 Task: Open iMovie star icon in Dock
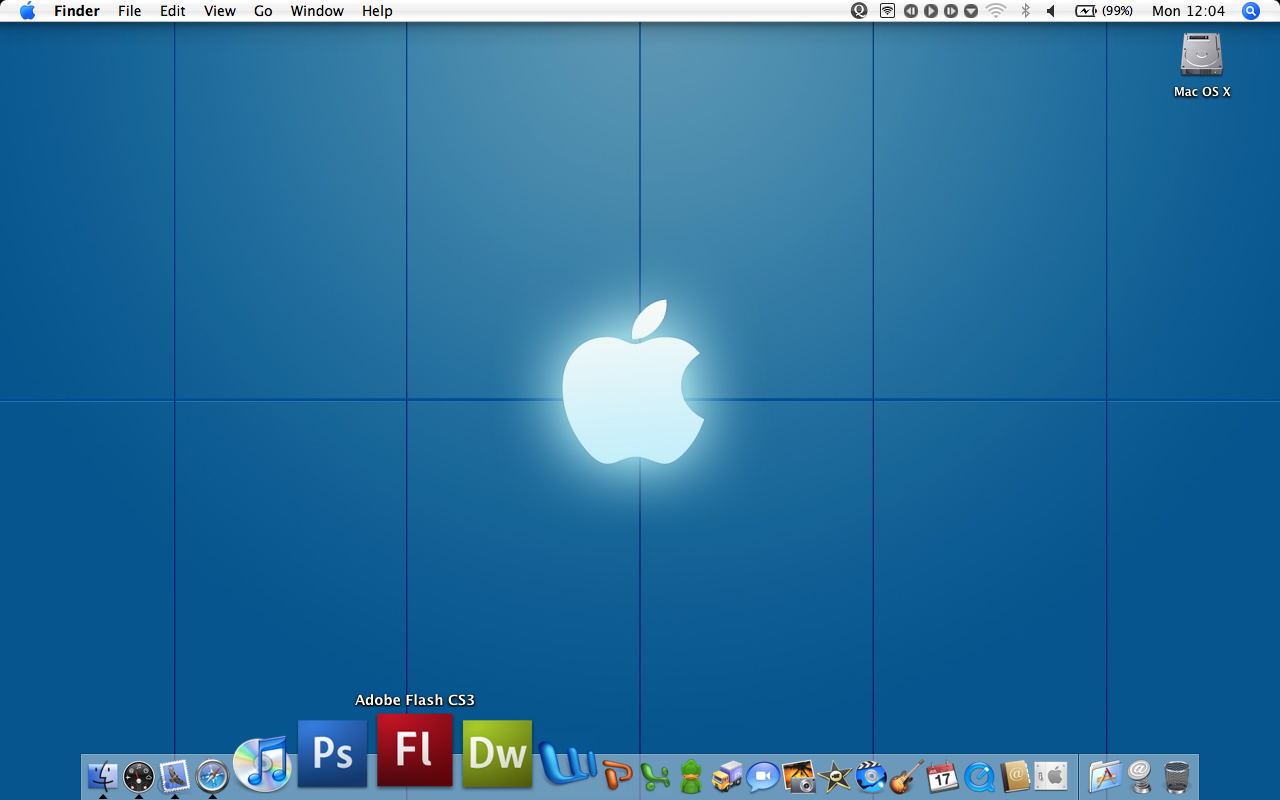click(x=835, y=776)
